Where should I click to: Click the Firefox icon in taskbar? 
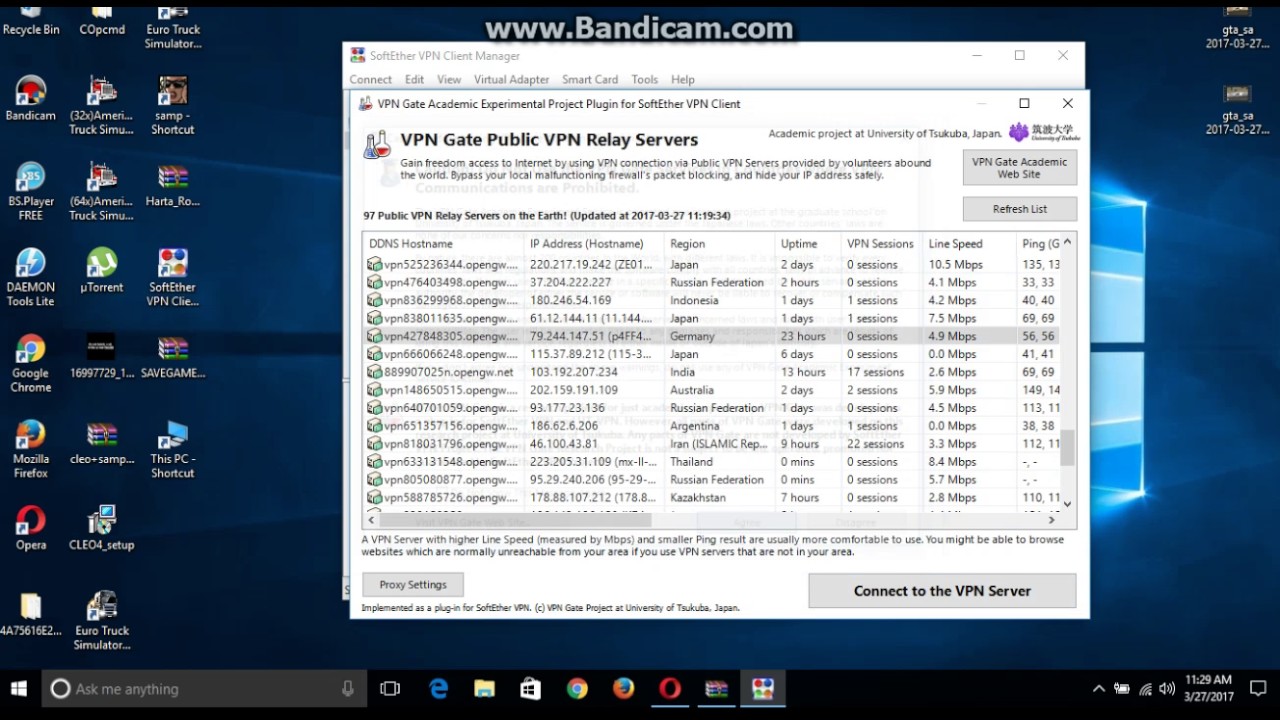pyautogui.click(x=623, y=688)
